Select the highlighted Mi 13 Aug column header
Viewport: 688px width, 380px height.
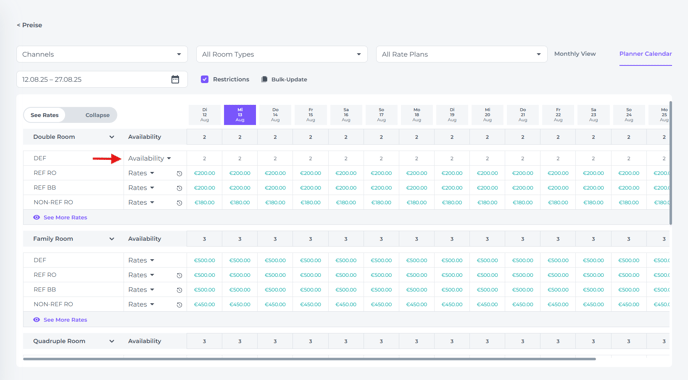pyautogui.click(x=240, y=115)
